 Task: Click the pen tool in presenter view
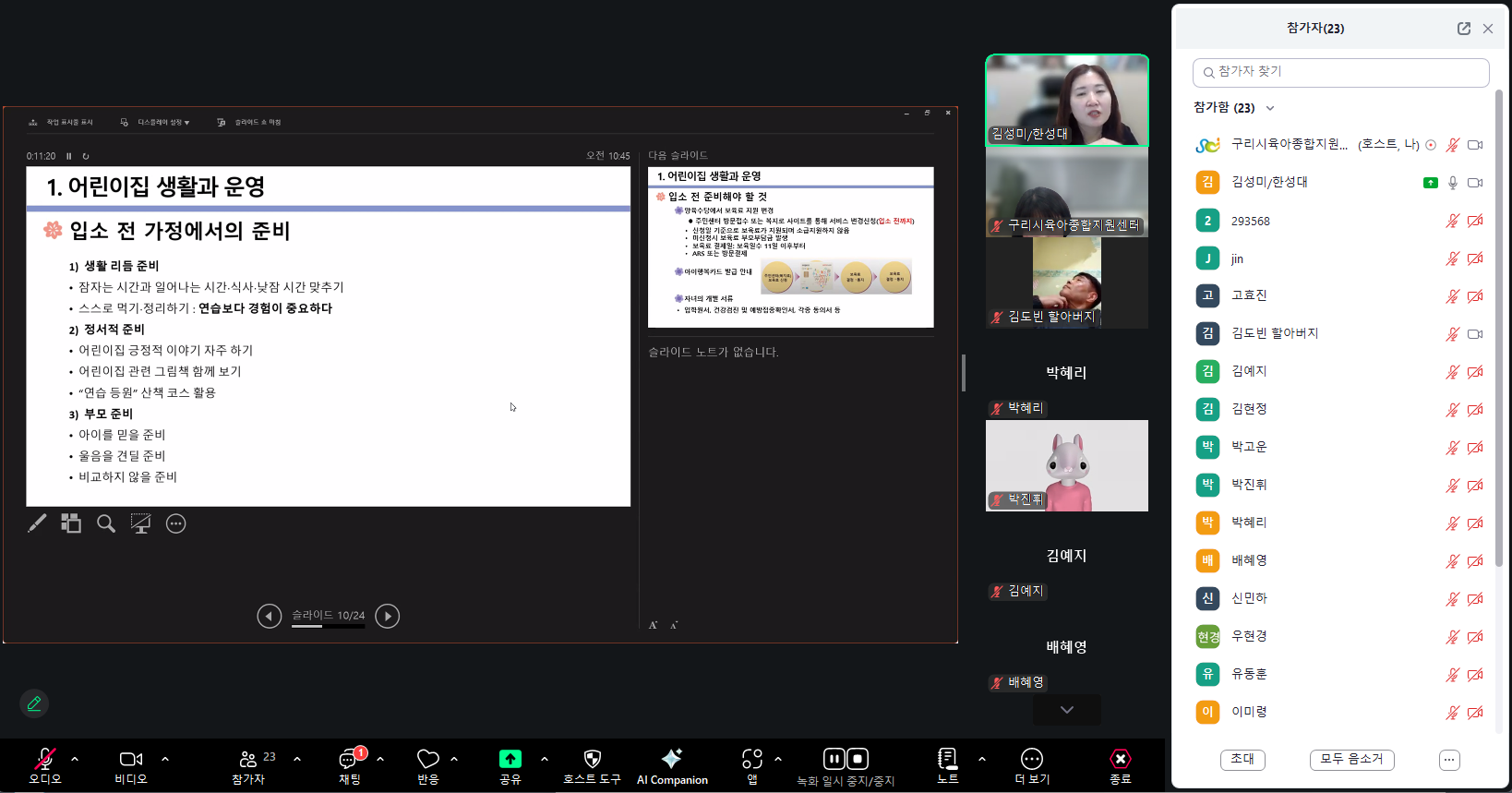37,523
